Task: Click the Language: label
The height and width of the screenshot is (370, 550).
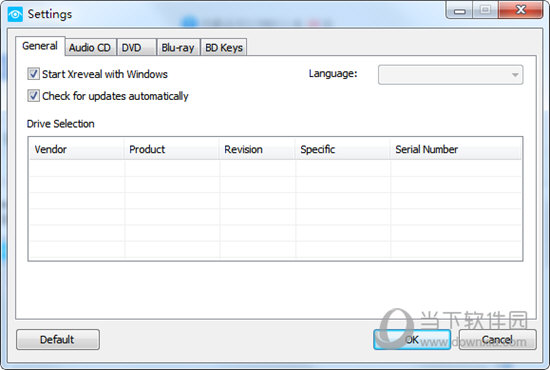Action: tap(333, 74)
